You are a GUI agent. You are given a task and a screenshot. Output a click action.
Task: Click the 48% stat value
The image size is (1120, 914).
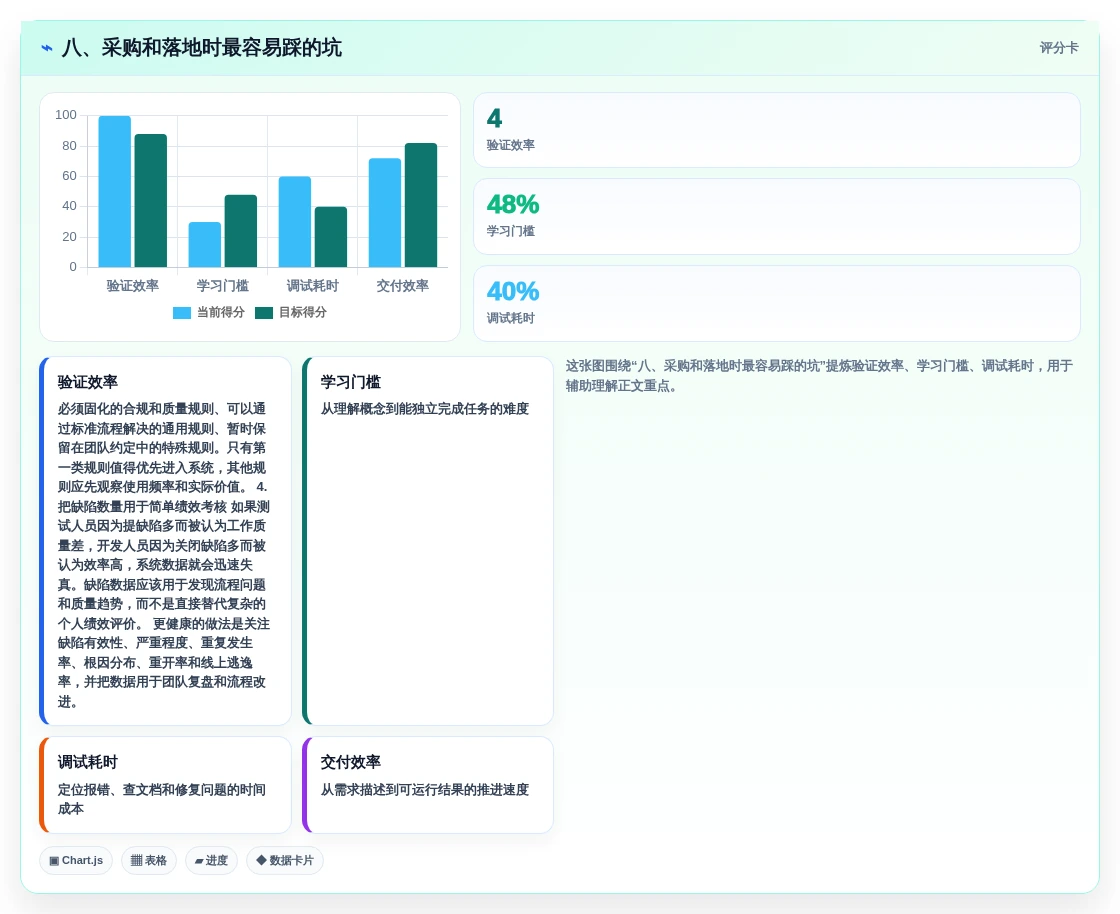(x=513, y=204)
